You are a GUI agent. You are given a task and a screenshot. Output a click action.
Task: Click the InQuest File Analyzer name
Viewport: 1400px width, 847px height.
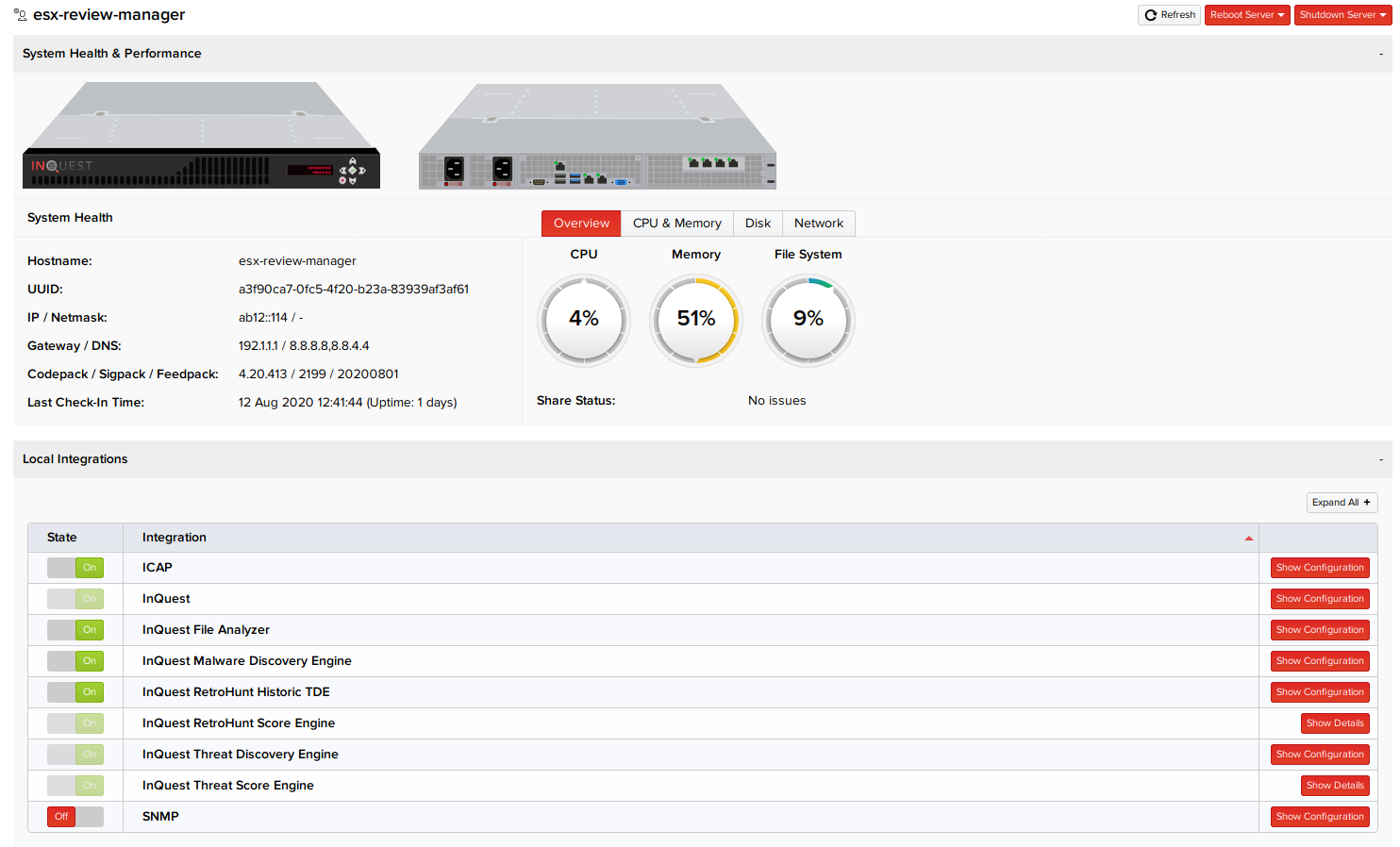tap(206, 630)
